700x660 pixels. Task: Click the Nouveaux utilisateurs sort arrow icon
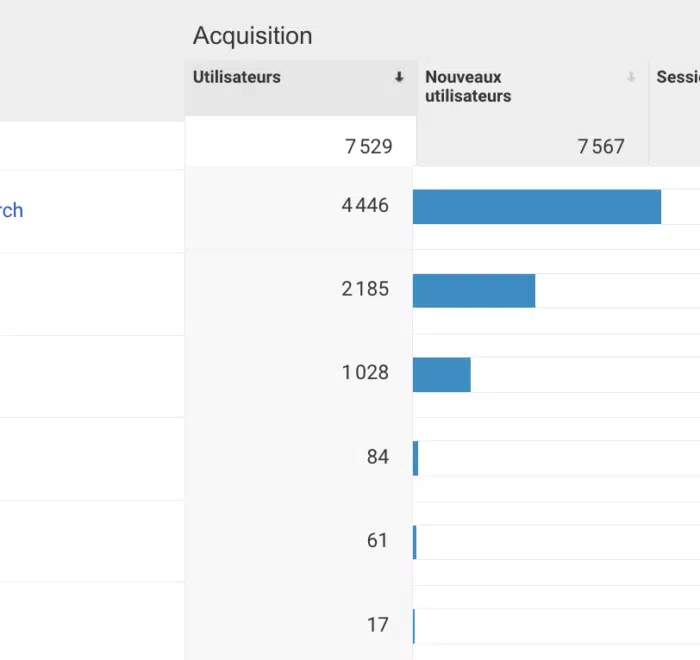pyautogui.click(x=631, y=78)
